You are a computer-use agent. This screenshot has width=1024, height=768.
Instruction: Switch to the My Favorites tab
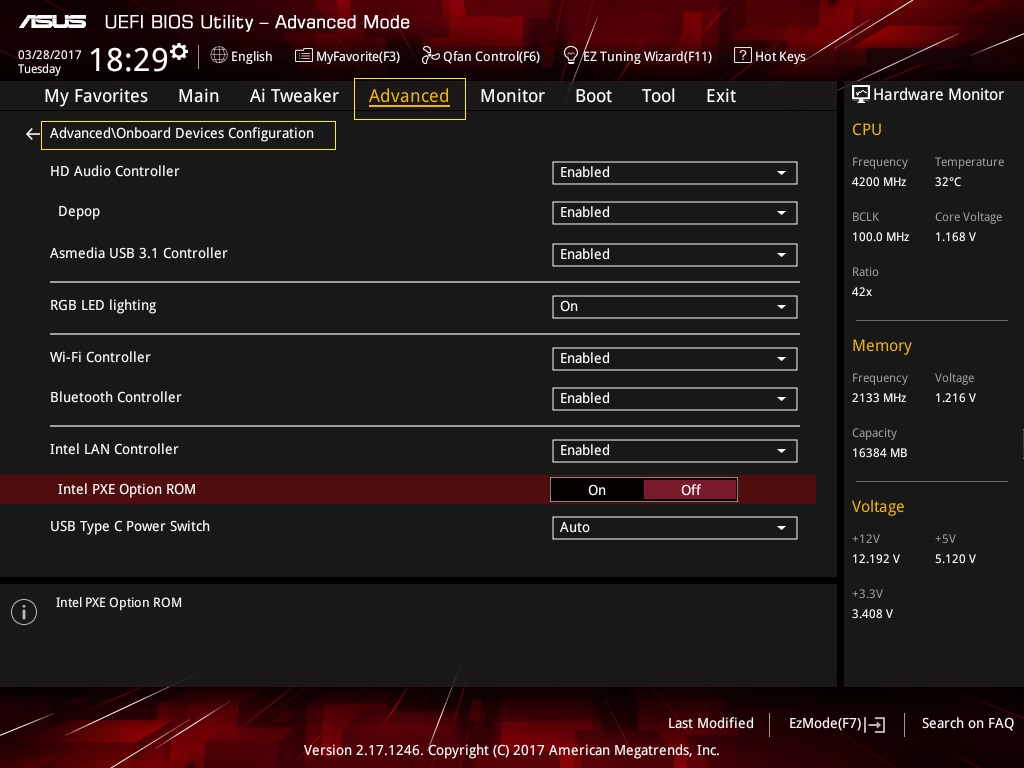click(x=96, y=96)
